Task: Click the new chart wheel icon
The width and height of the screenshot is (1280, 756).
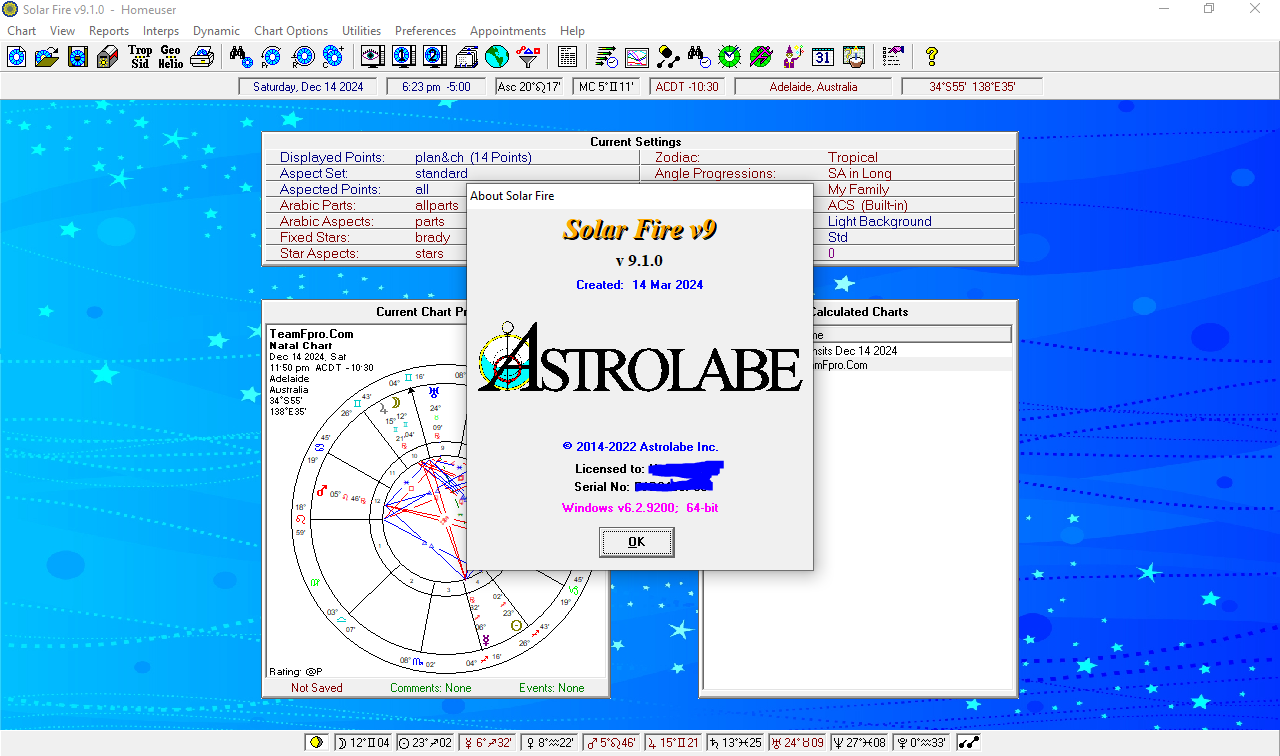Action: [x=16, y=56]
